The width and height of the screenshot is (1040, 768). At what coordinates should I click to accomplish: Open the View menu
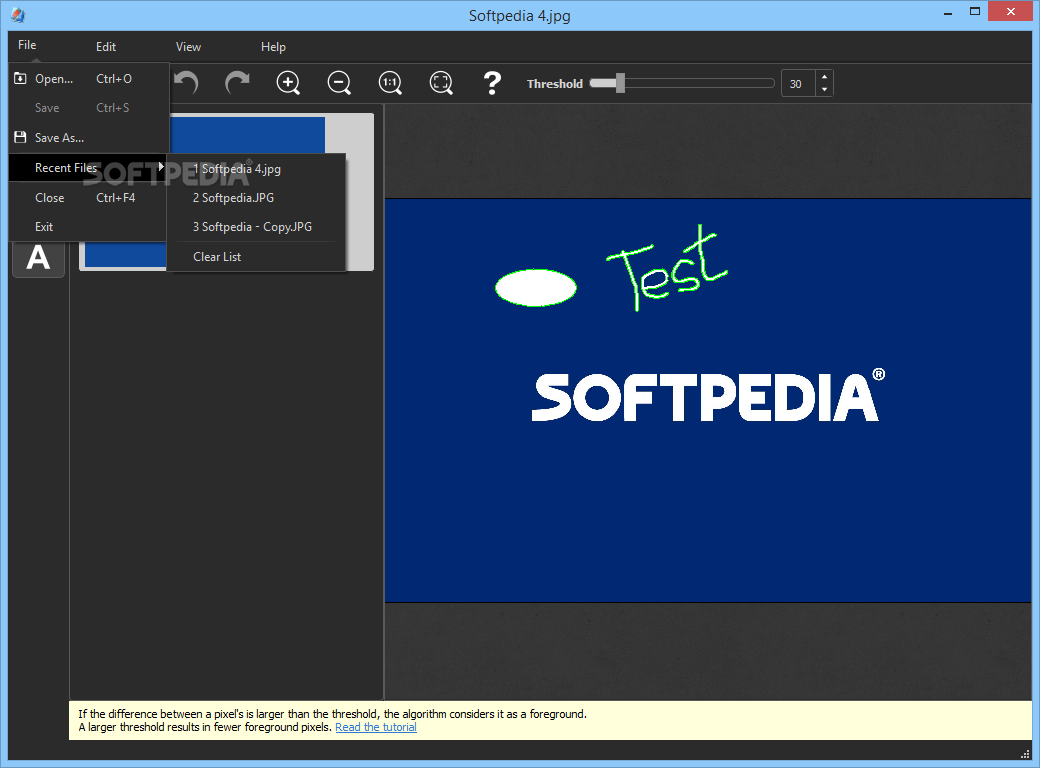tap(188, 46)
